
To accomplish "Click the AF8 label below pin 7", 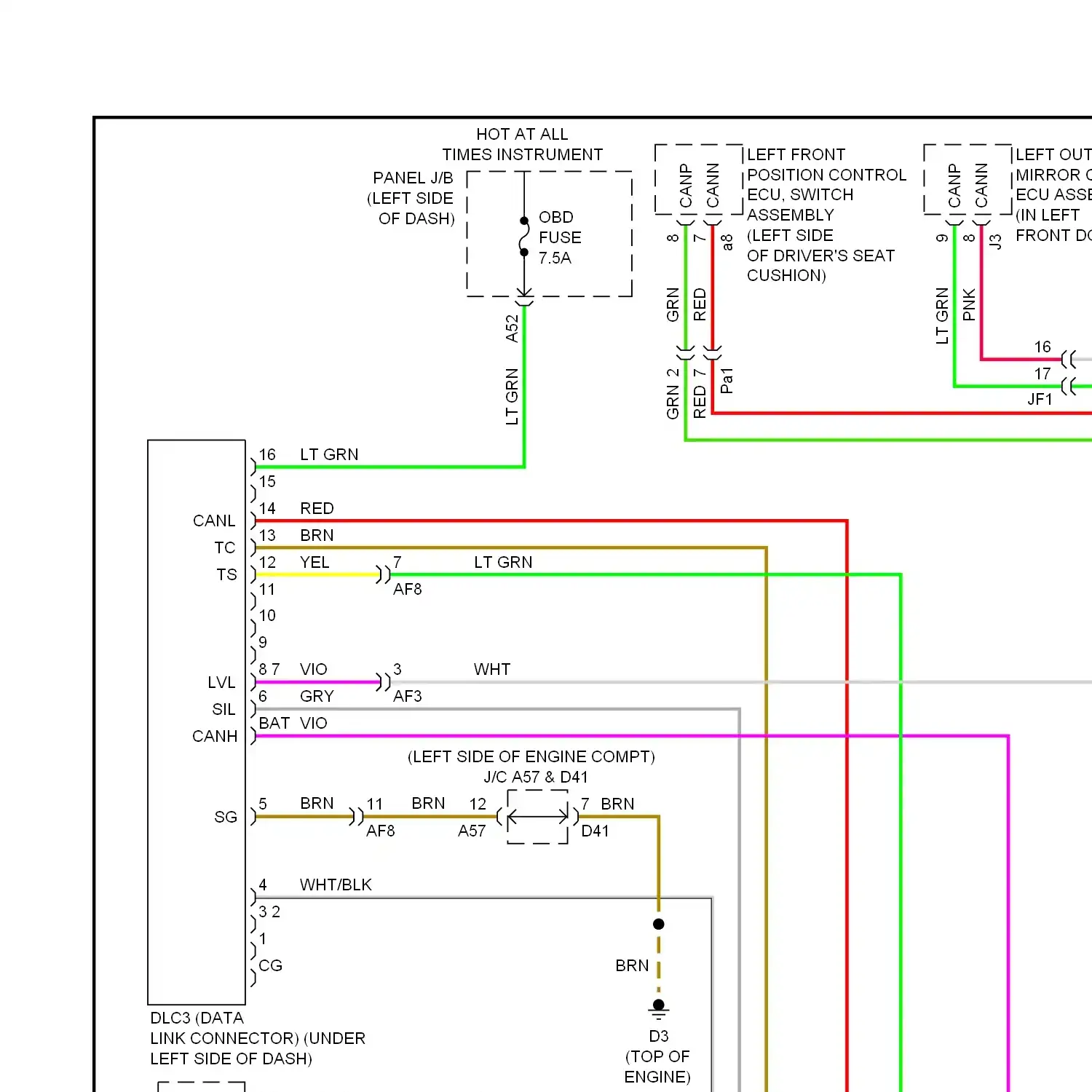I will pyautogui.click(x=408, y=589).
